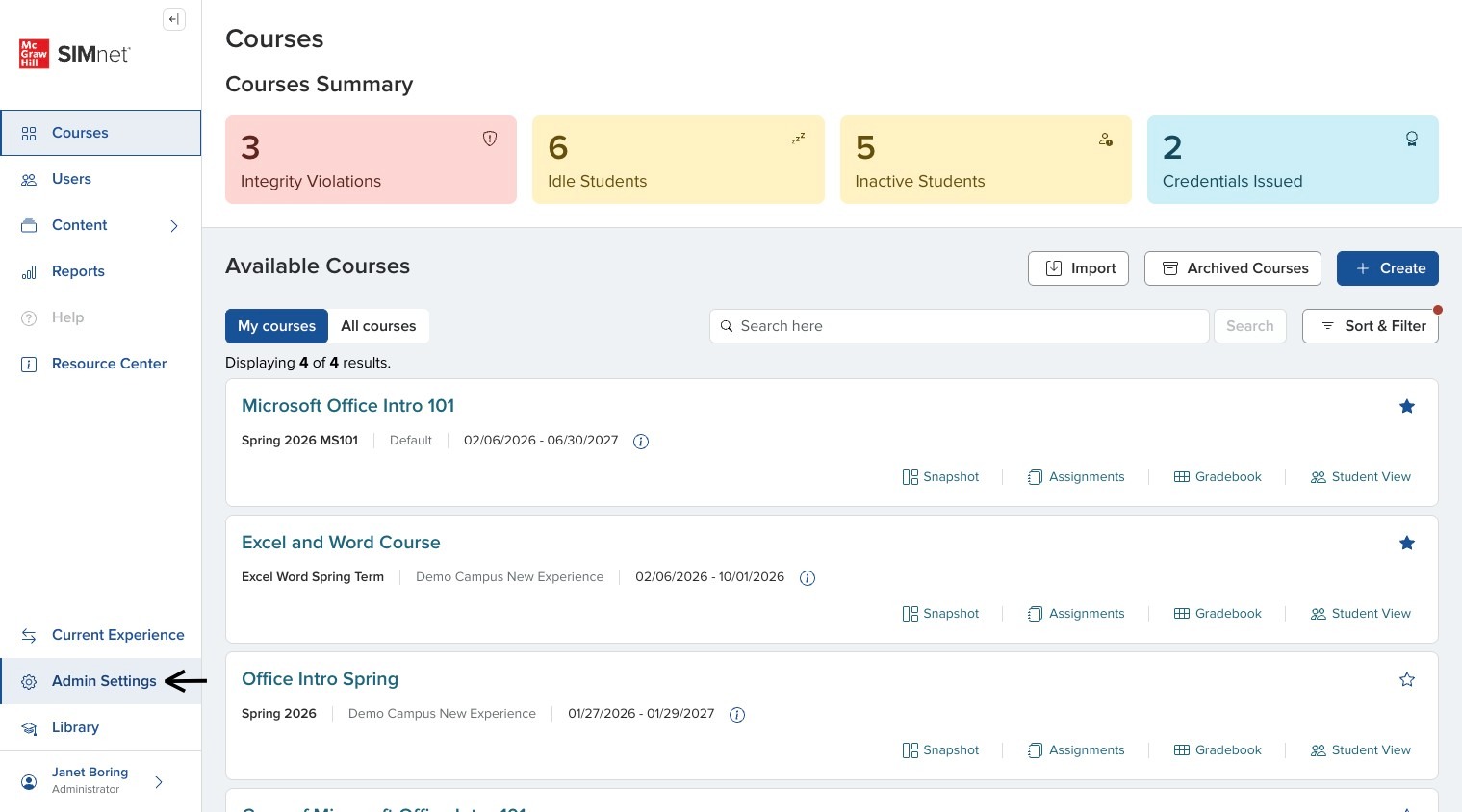Select Courses in the sidebar
Viewport: 1462px width, 812px height.
pyautogui.click(x=101, y=133)
